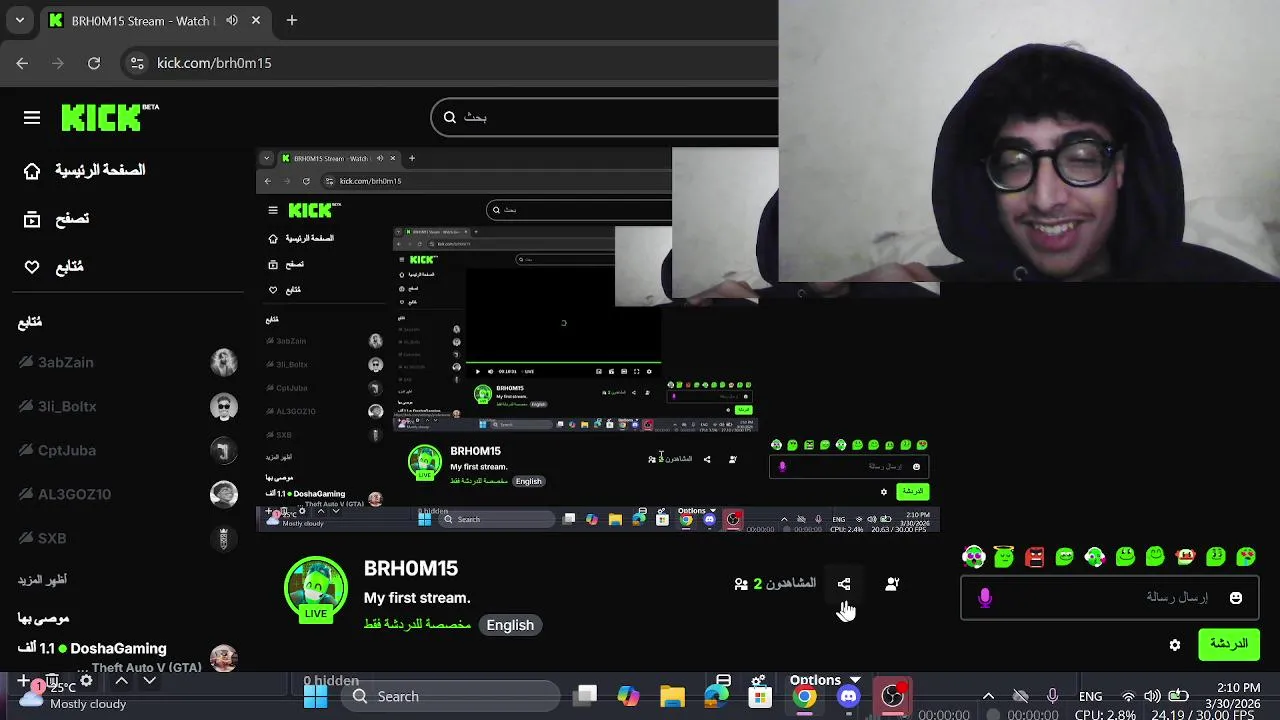Open Task View from taskbar
The width and height of the screenshot is (1280, 720).
(586, 696)
